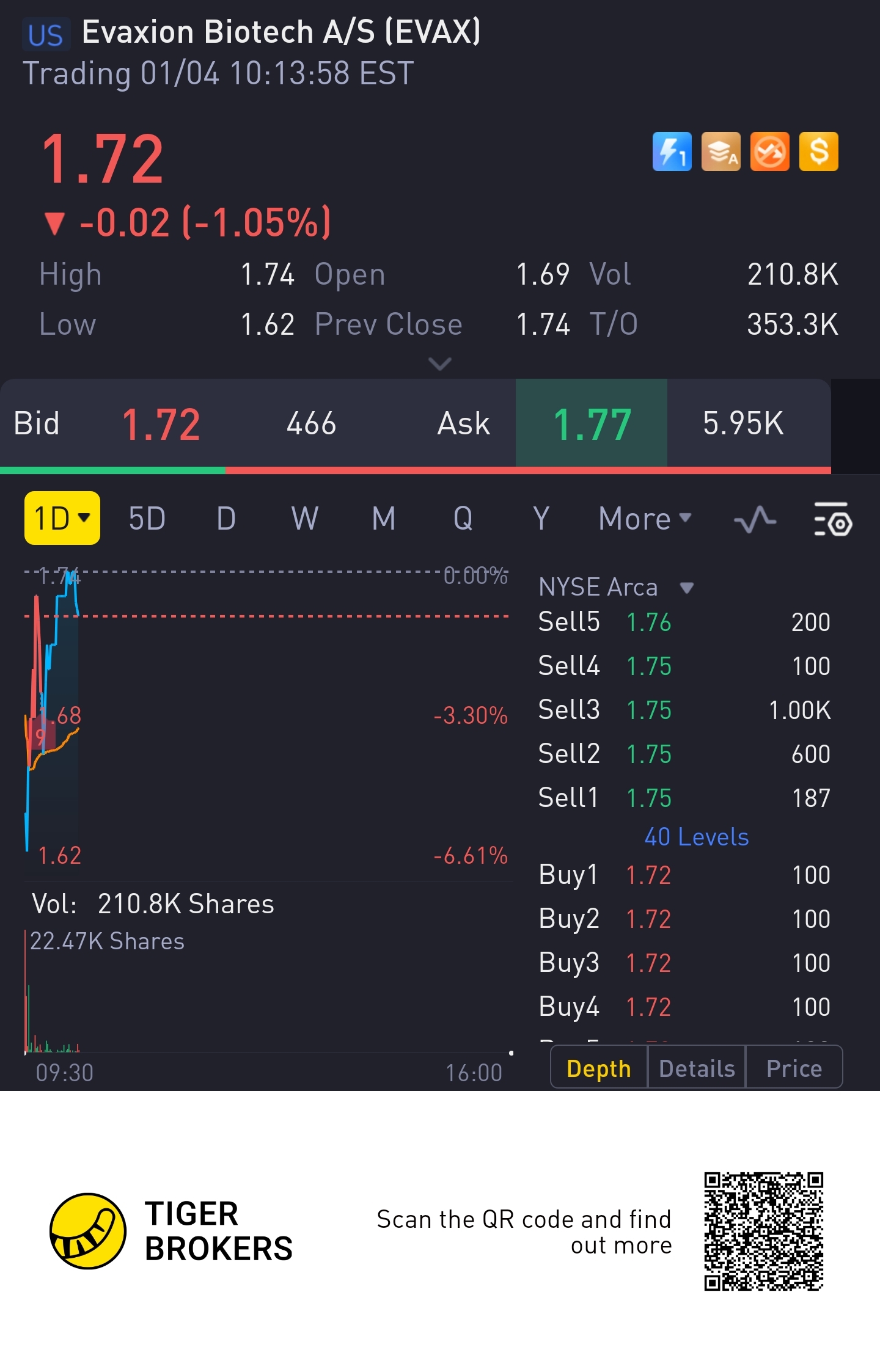The width and height of the screenshot is (880, 1372).
Task: Switch order book to Depth view
Action: [598, 1068]
